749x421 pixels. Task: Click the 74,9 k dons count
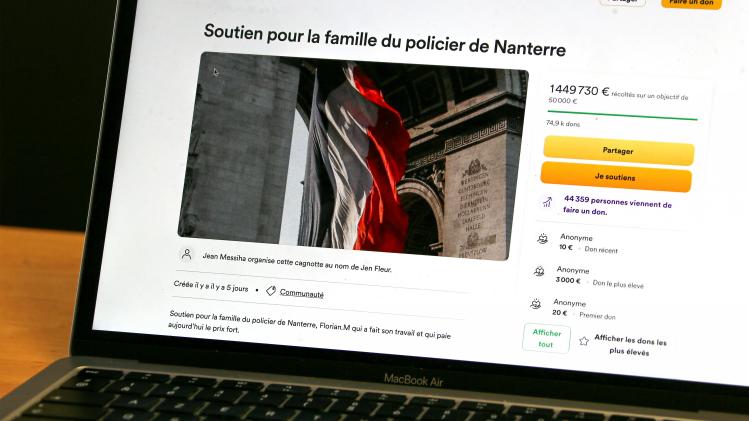(563, 123)
